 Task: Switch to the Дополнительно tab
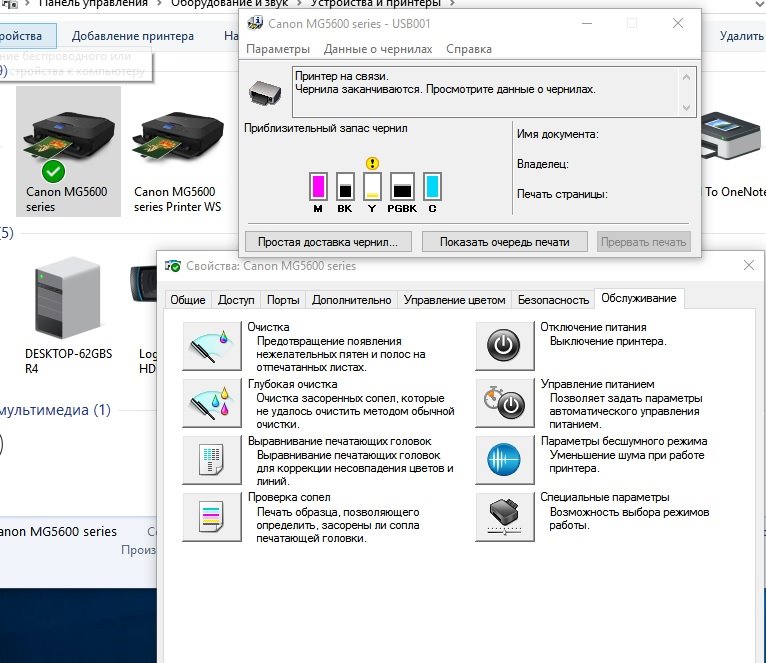pyautogui.click(x=352, y=300)
